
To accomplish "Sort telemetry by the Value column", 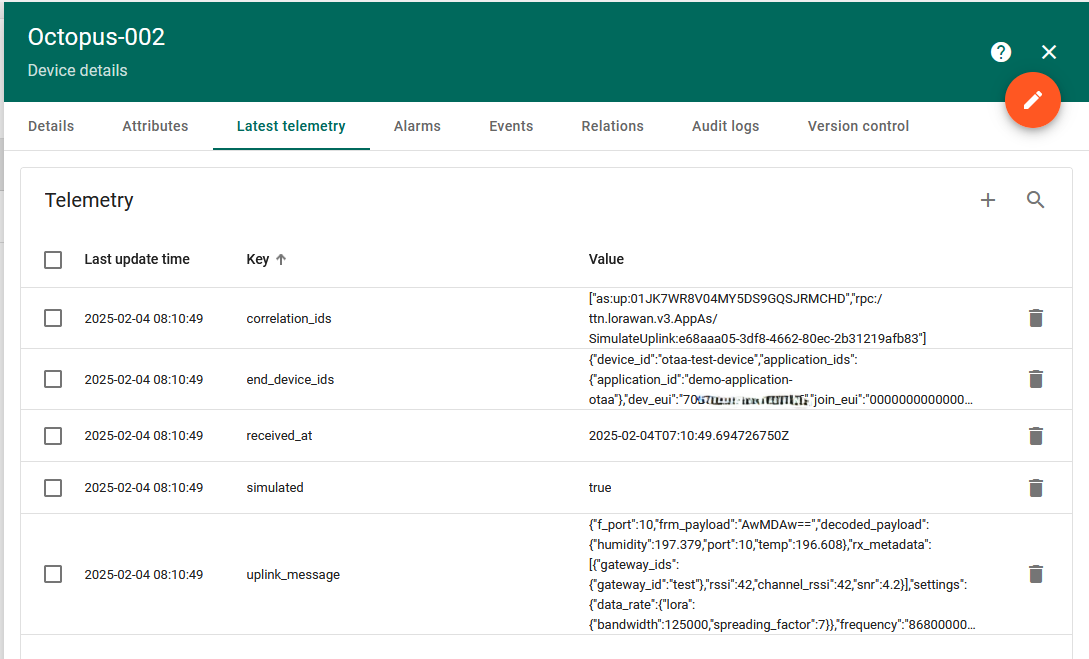I will 606,259.
